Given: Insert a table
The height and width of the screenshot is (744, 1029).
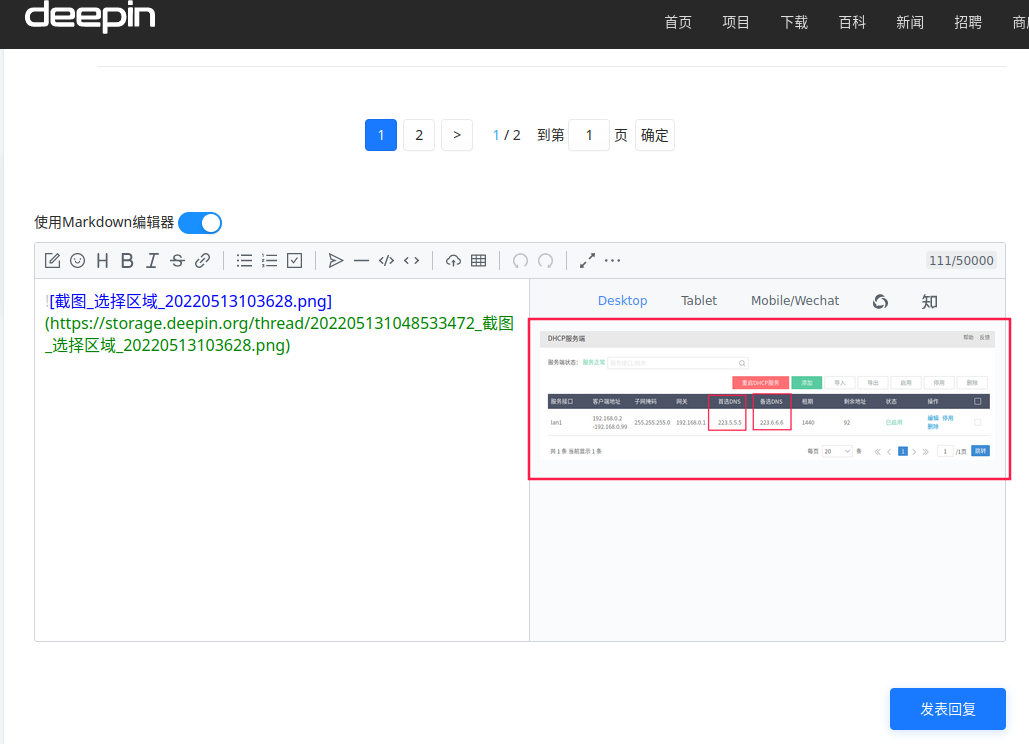Looking at the screenshot, I should click(478, 260).
